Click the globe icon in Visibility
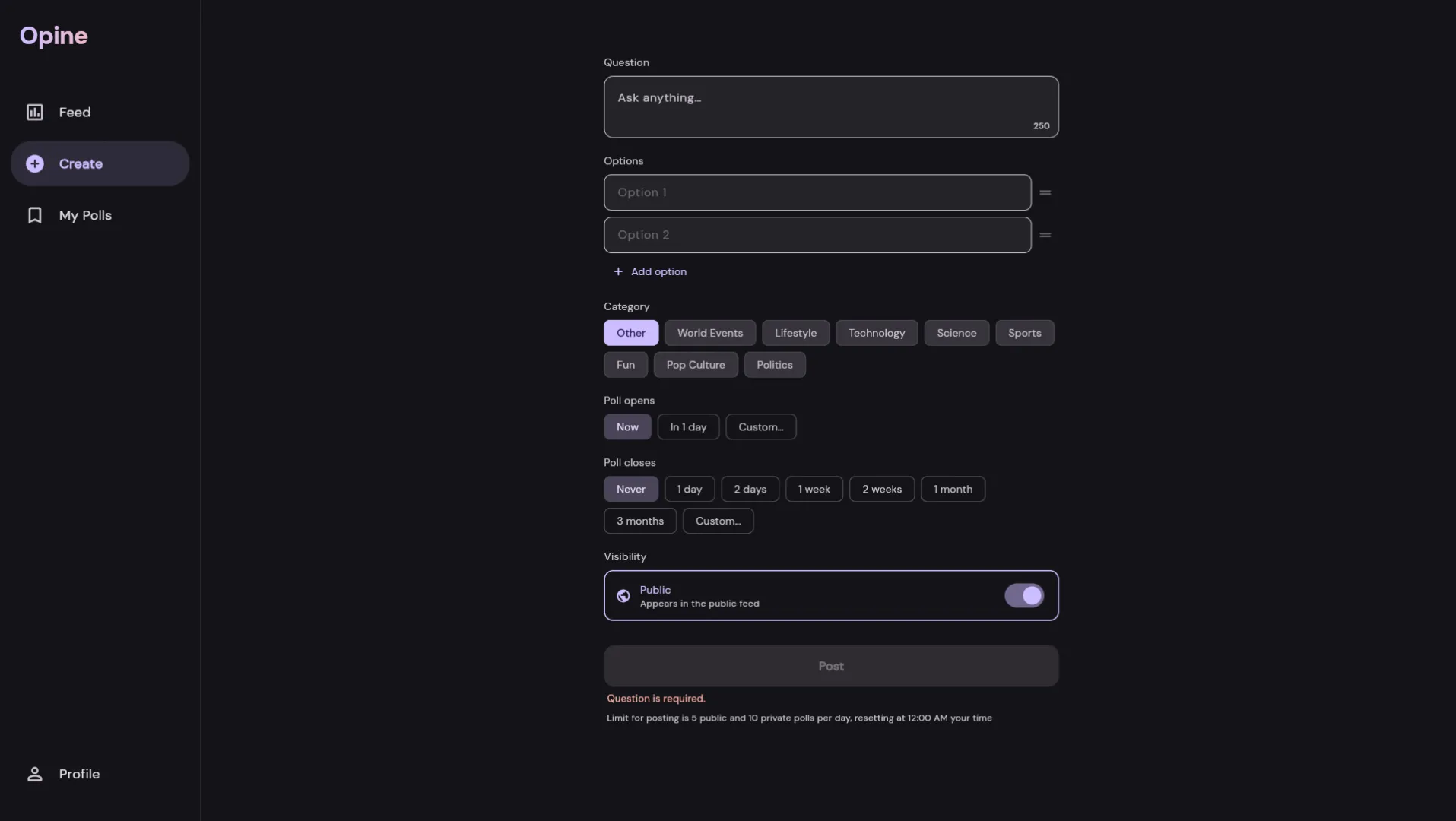The width and height of the screenshot is (1456, 821). (x=623, y=596)
